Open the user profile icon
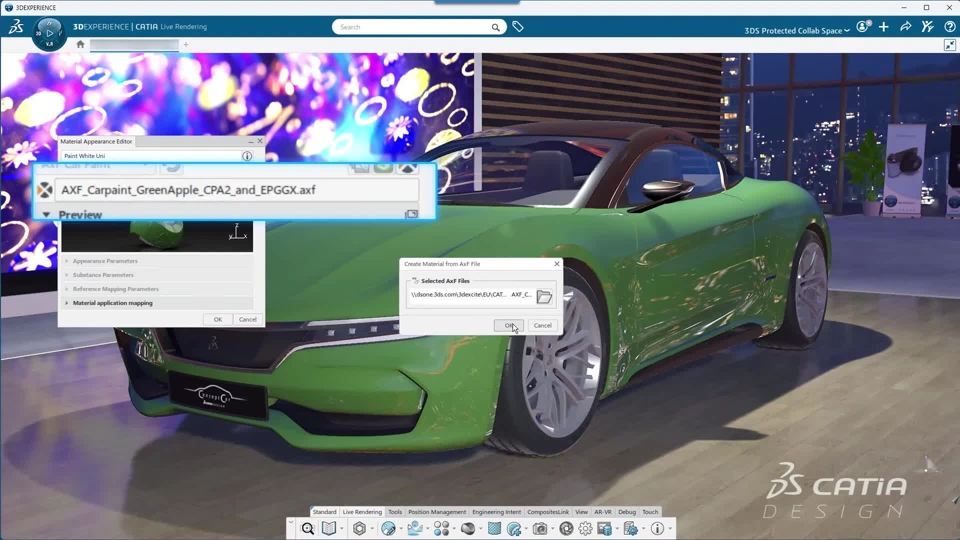The width and height of the screenshot is (960, 540). pyautogui.click(x=863, y=26)
